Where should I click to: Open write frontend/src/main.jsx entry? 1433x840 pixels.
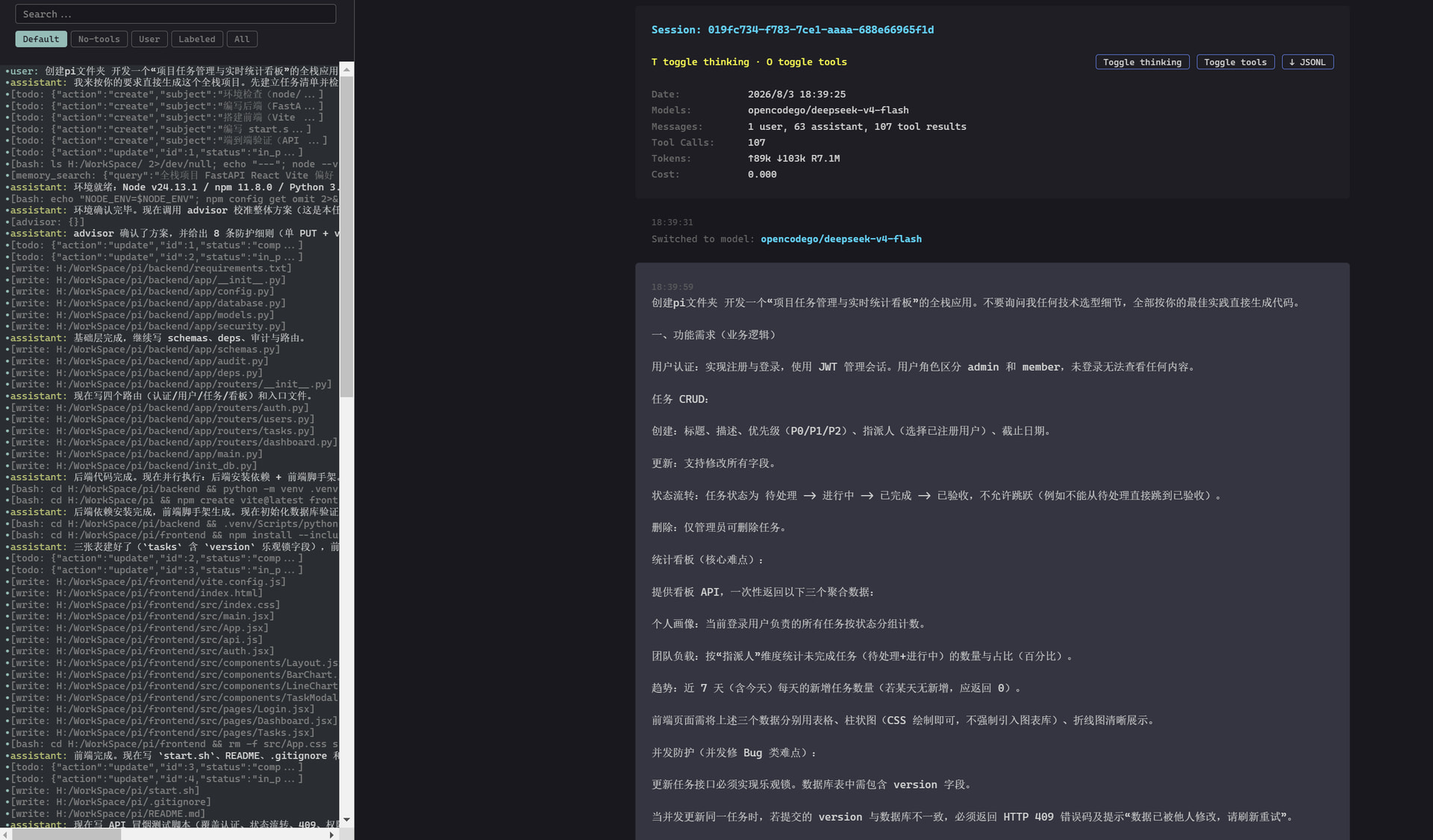[143, 616]
